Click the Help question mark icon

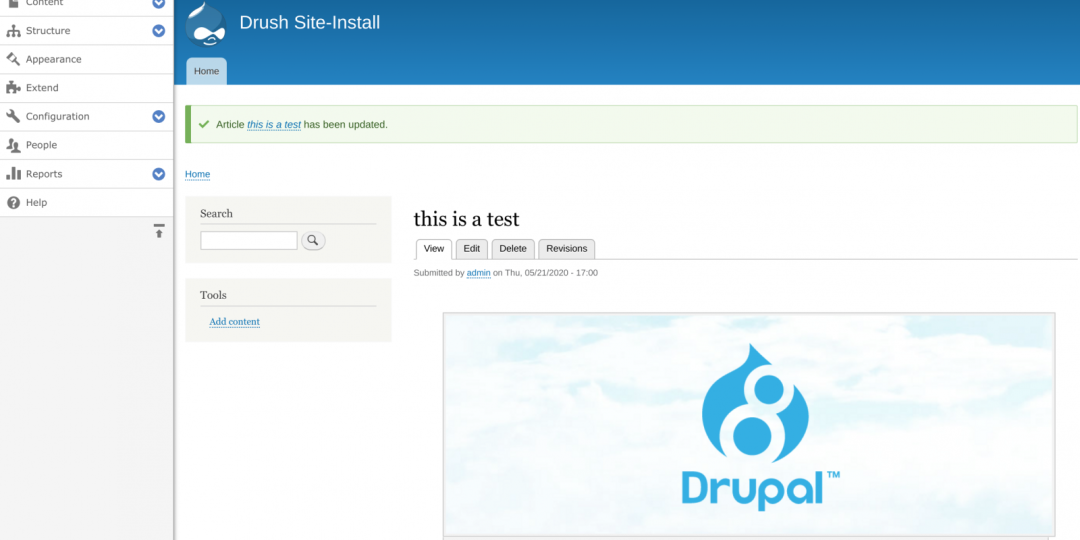click(x=13, y=202)
